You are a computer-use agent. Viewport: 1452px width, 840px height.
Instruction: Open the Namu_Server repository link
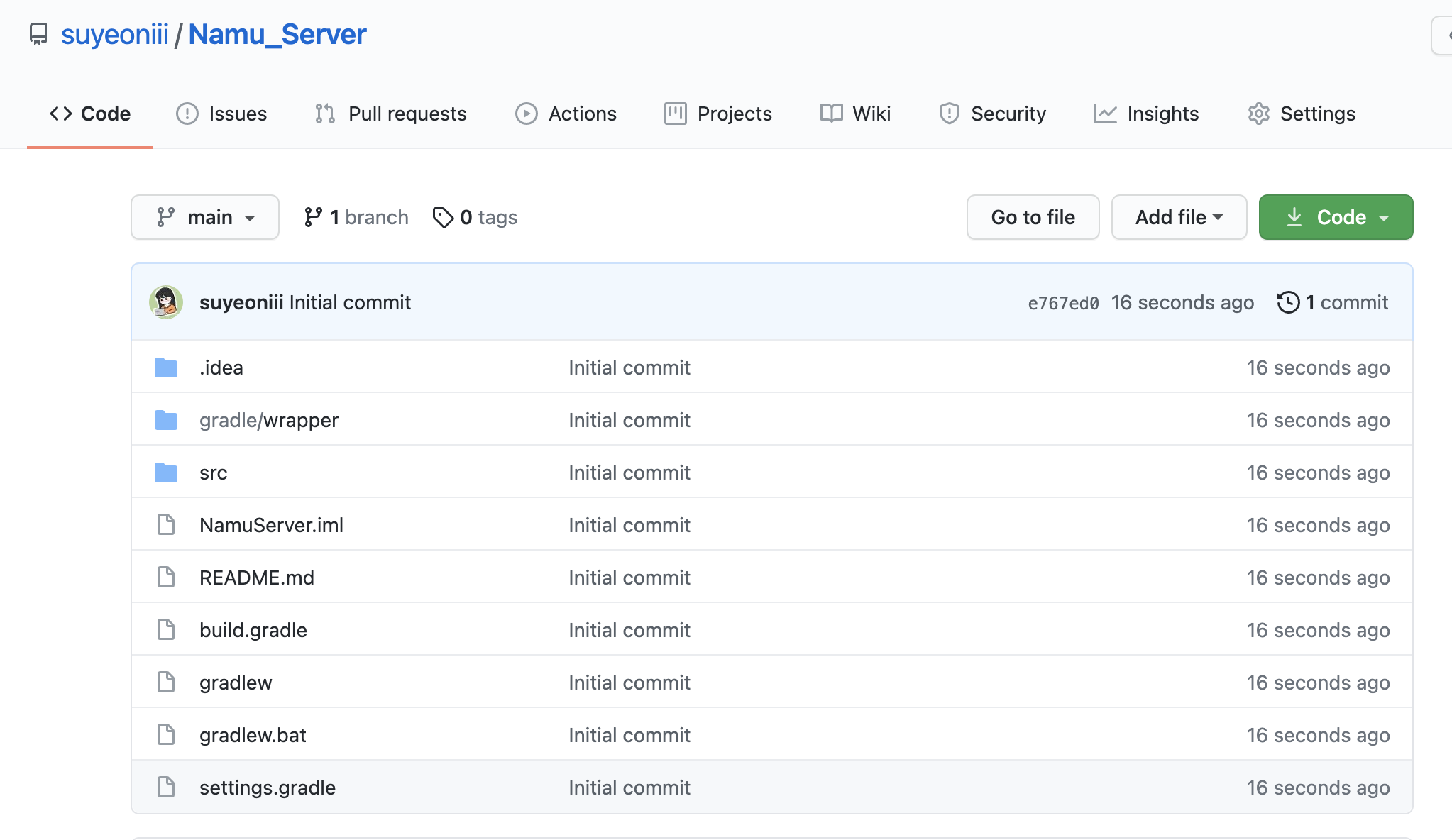[277, 34]
